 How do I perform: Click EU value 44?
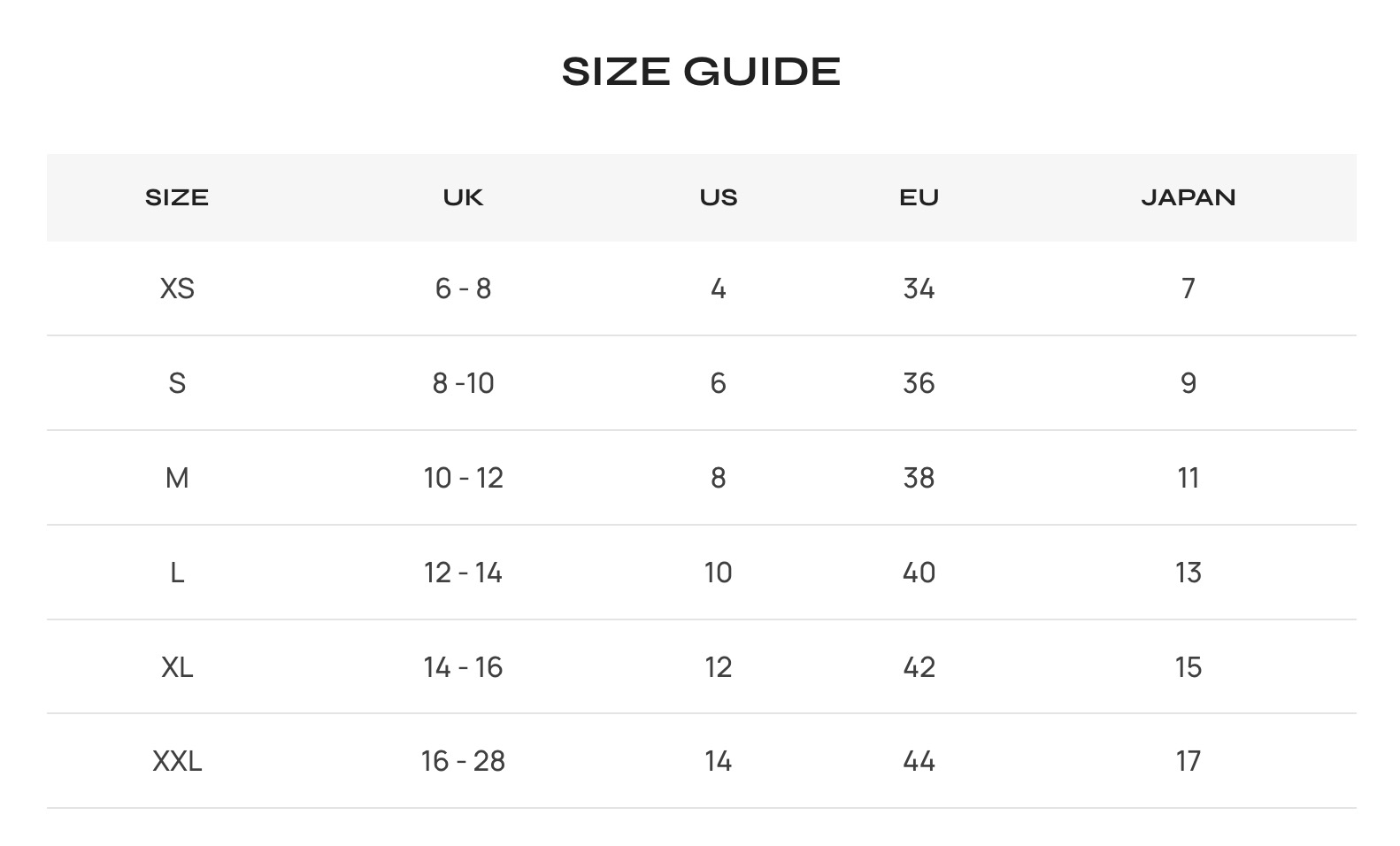click(x=919, y=761)
